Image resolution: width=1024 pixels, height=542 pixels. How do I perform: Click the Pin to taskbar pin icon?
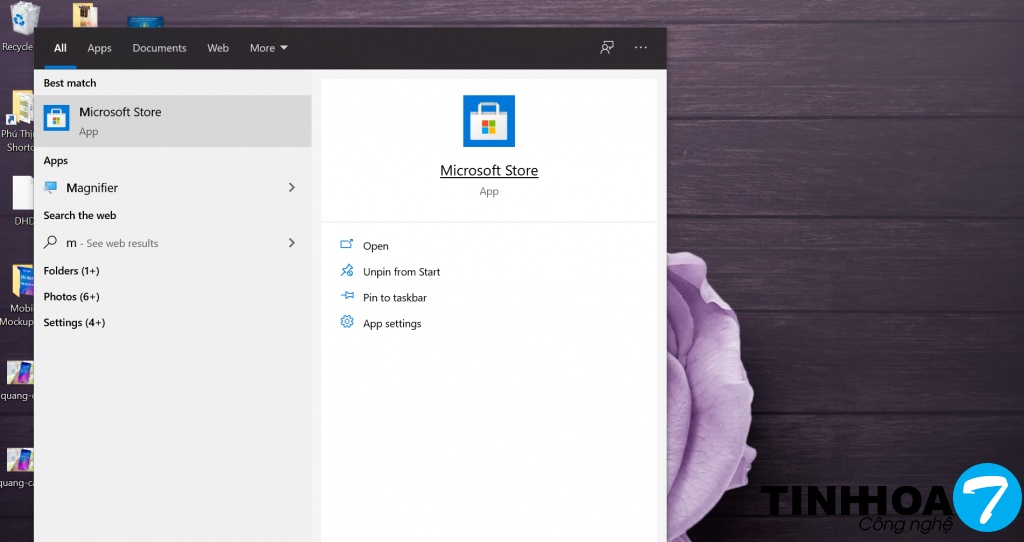pyautogui.click(x=347, y=297)
